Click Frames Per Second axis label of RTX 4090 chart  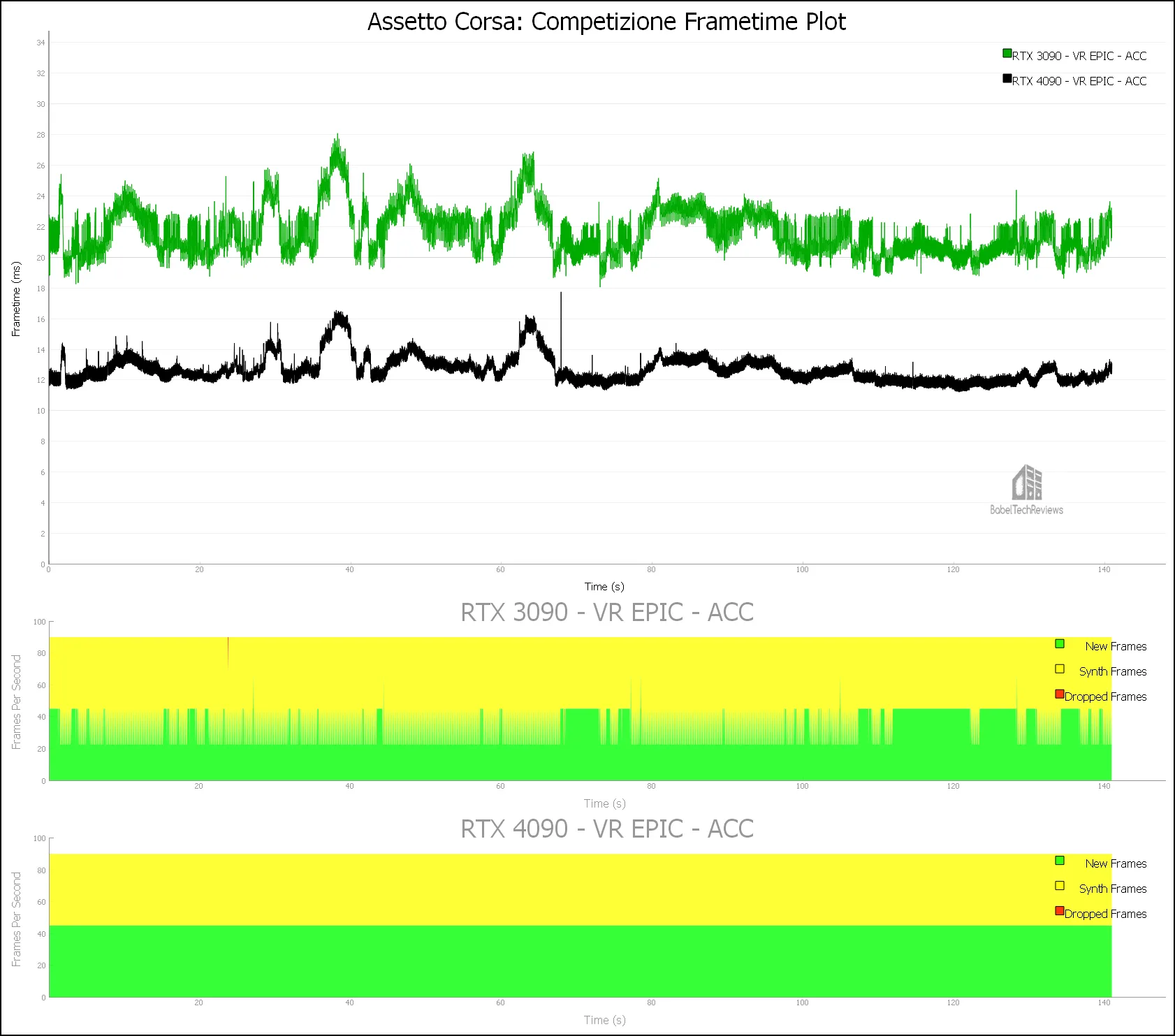point(17,919)
